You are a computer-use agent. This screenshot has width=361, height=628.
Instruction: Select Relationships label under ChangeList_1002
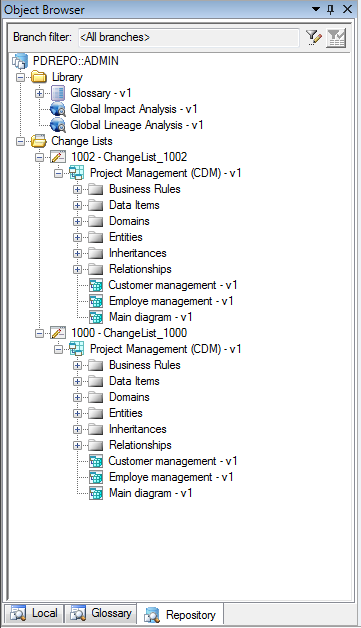pyautogui.click(x=140, y=269)
